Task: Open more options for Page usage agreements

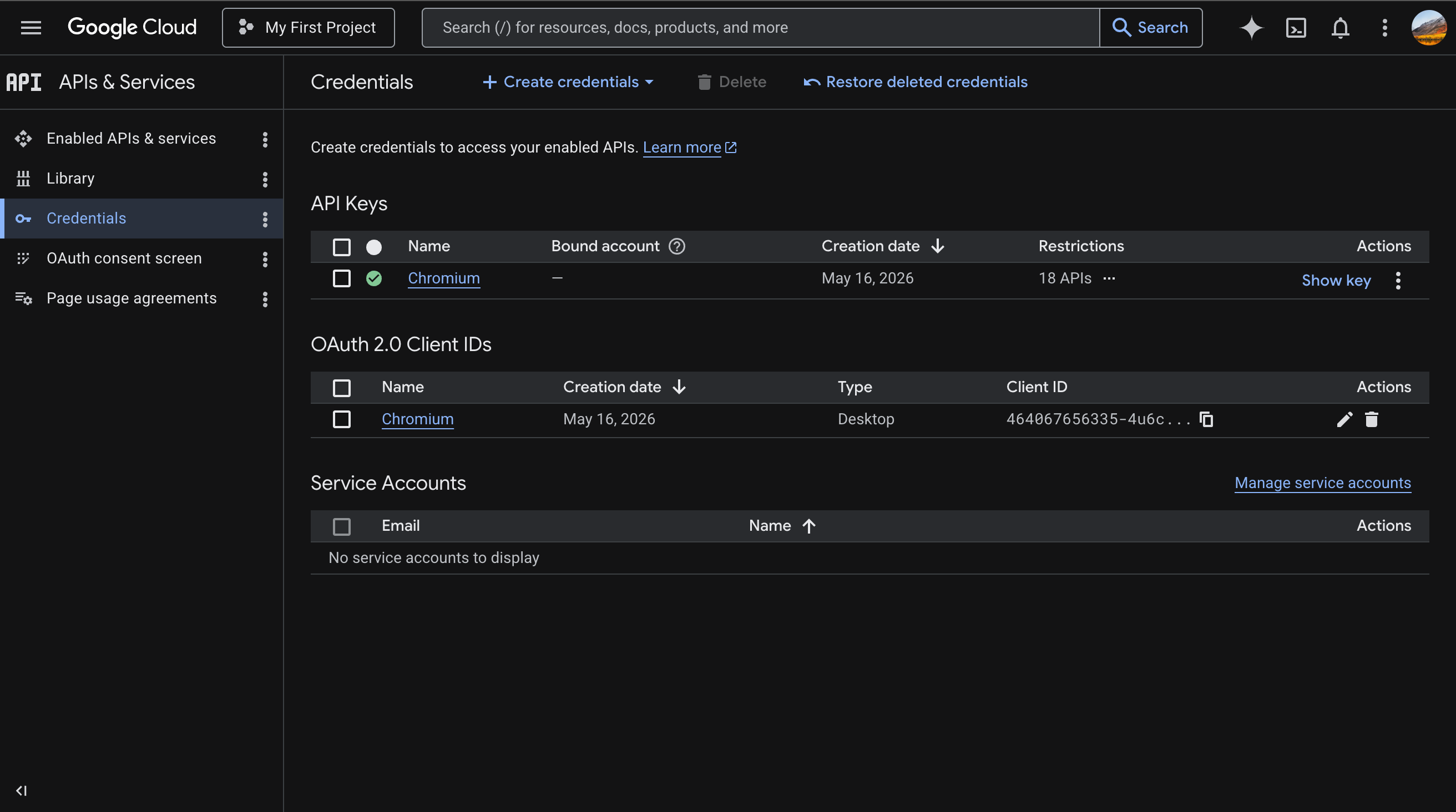Action: (265, 299)
